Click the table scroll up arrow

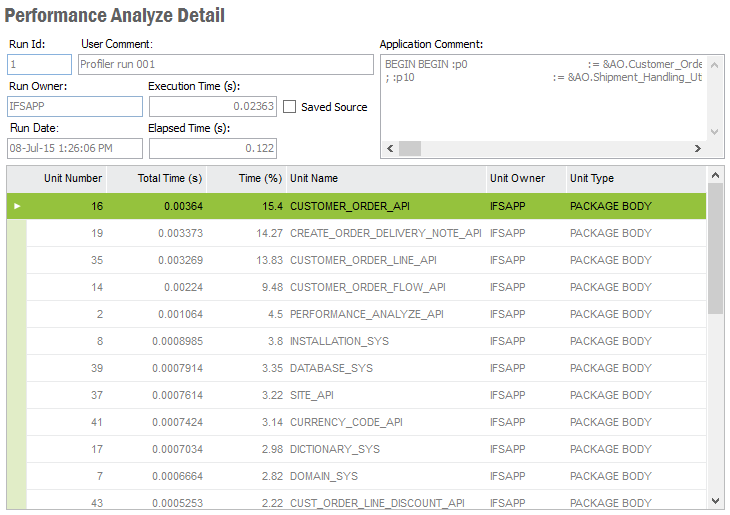(715, 175)
